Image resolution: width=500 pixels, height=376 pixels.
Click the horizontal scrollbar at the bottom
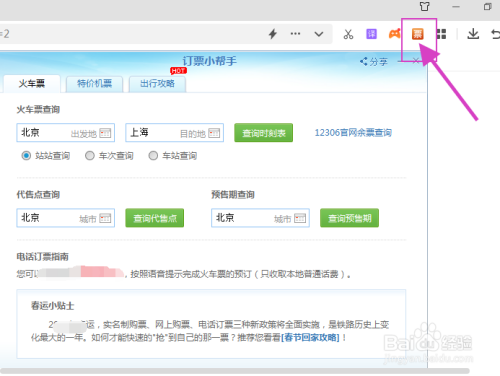click(x=235, y=371)
